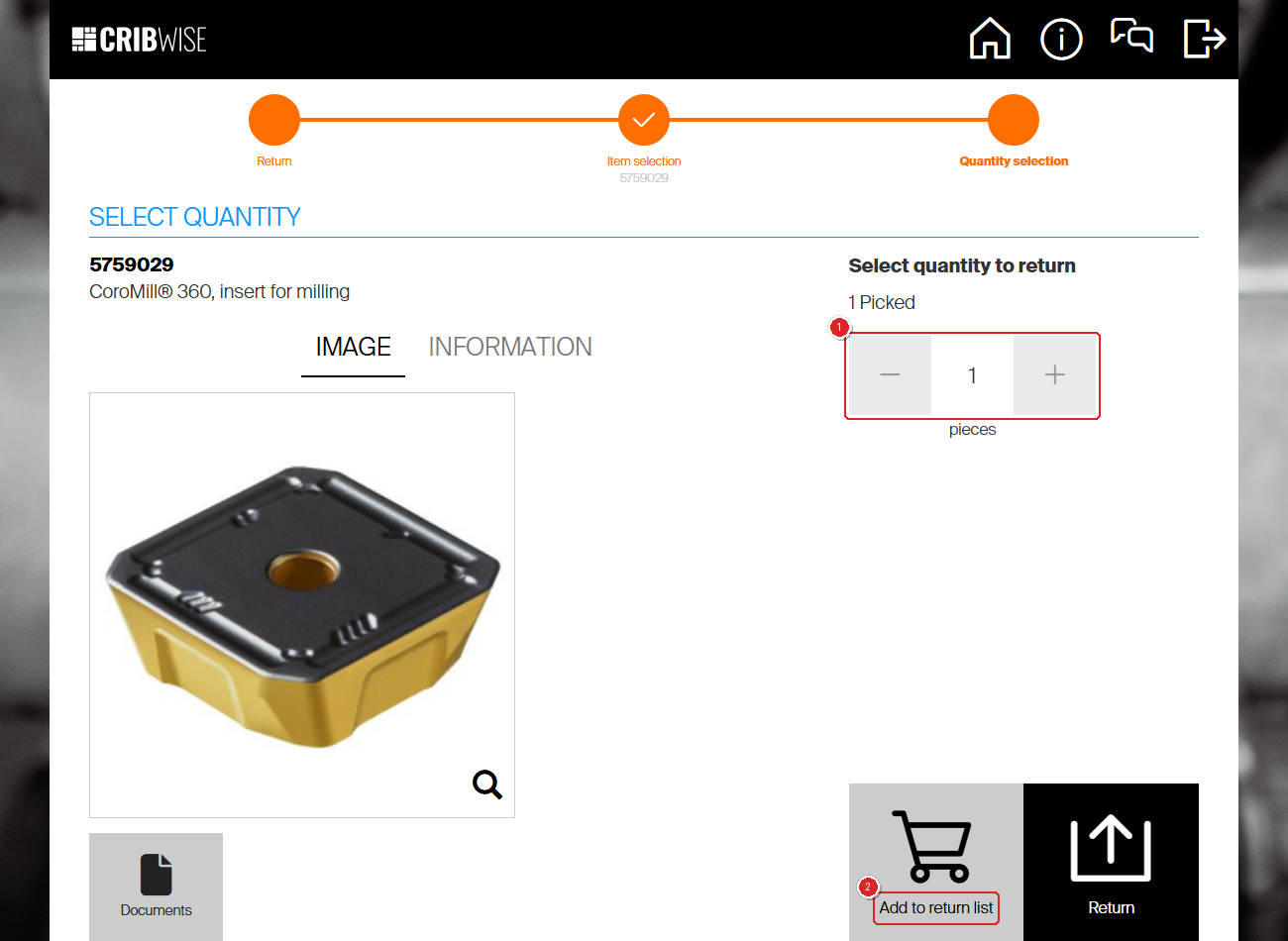Open the home icon in header
The image size is (1288, 941).
pos(990,39)
